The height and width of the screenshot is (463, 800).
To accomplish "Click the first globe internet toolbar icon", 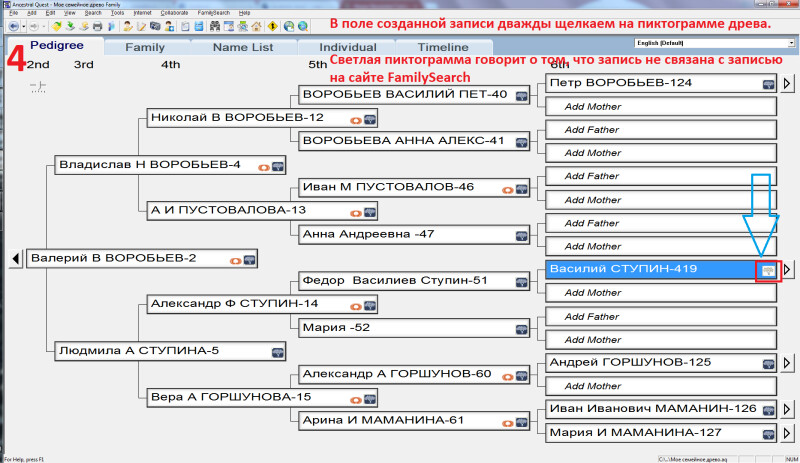I will coord(289,26).
